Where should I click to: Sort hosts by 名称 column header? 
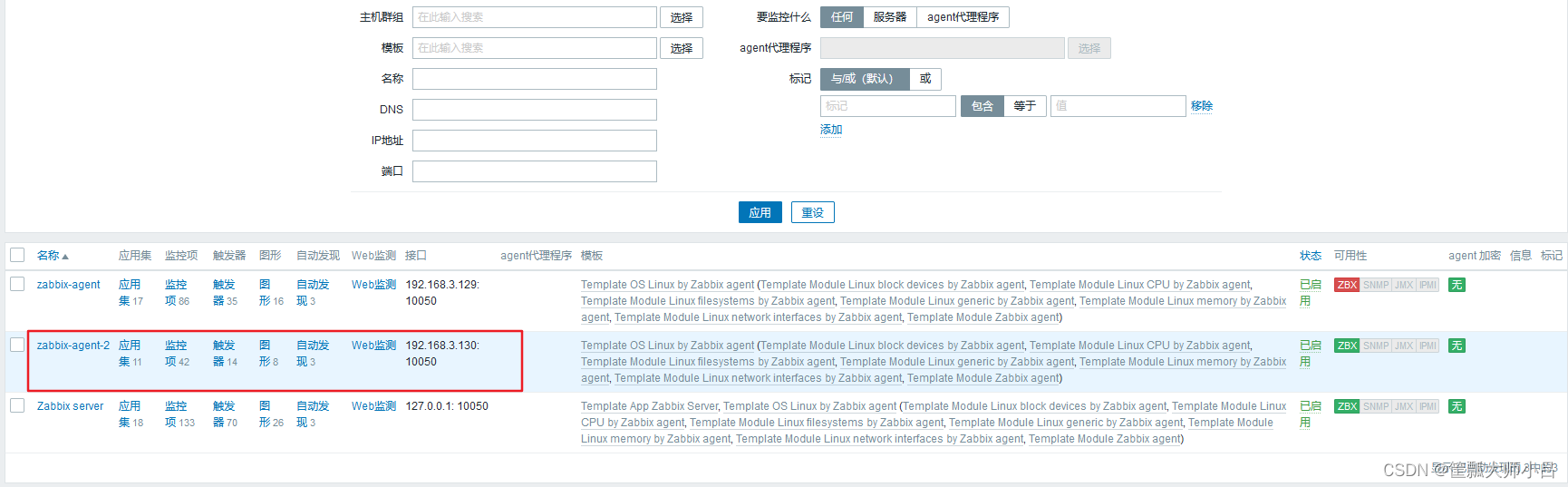[x=53, y=256]
